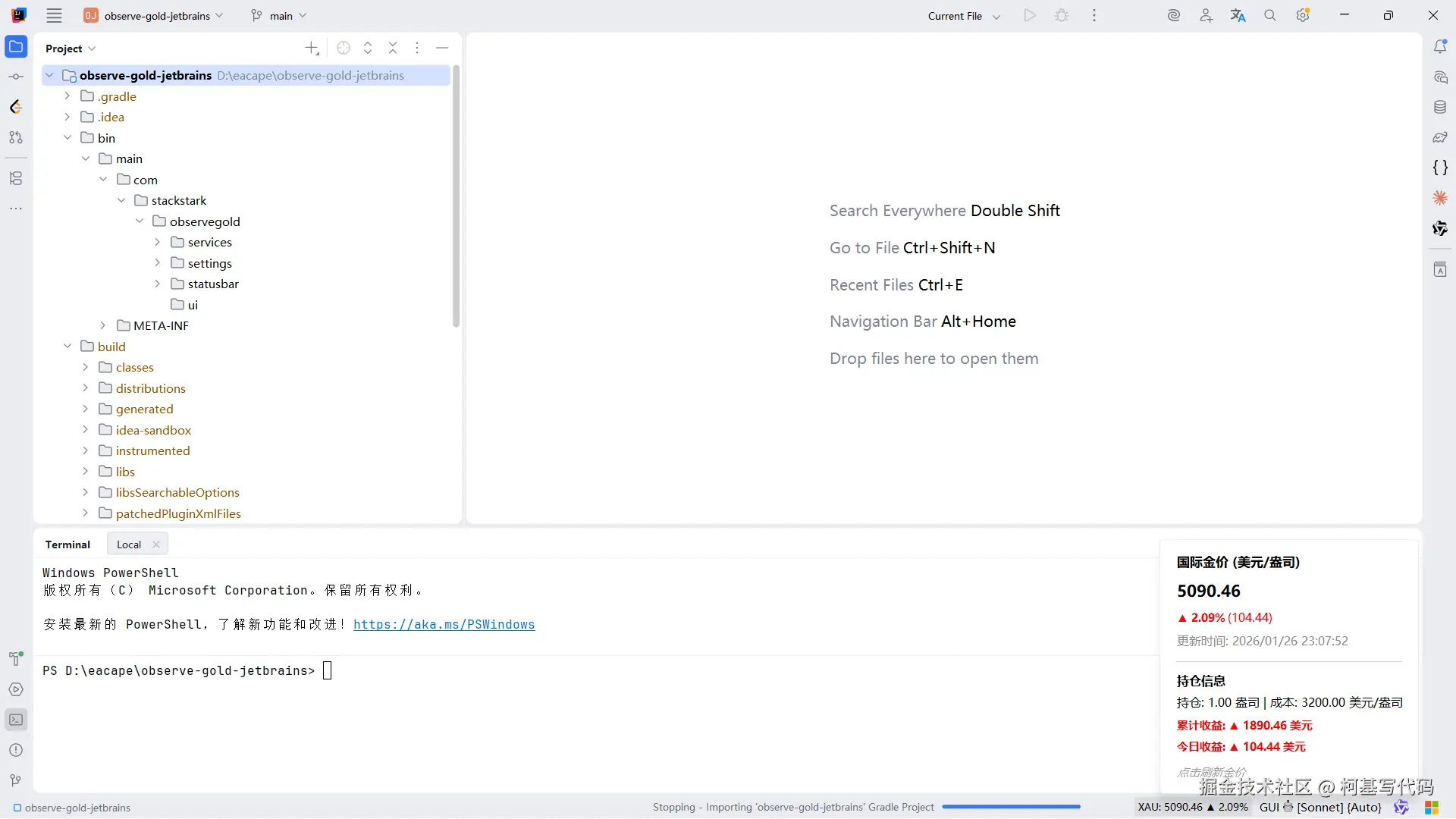The image size is (1456, 819).
Task: Open the main branch dropdown
Action: (x=279, y=16)
